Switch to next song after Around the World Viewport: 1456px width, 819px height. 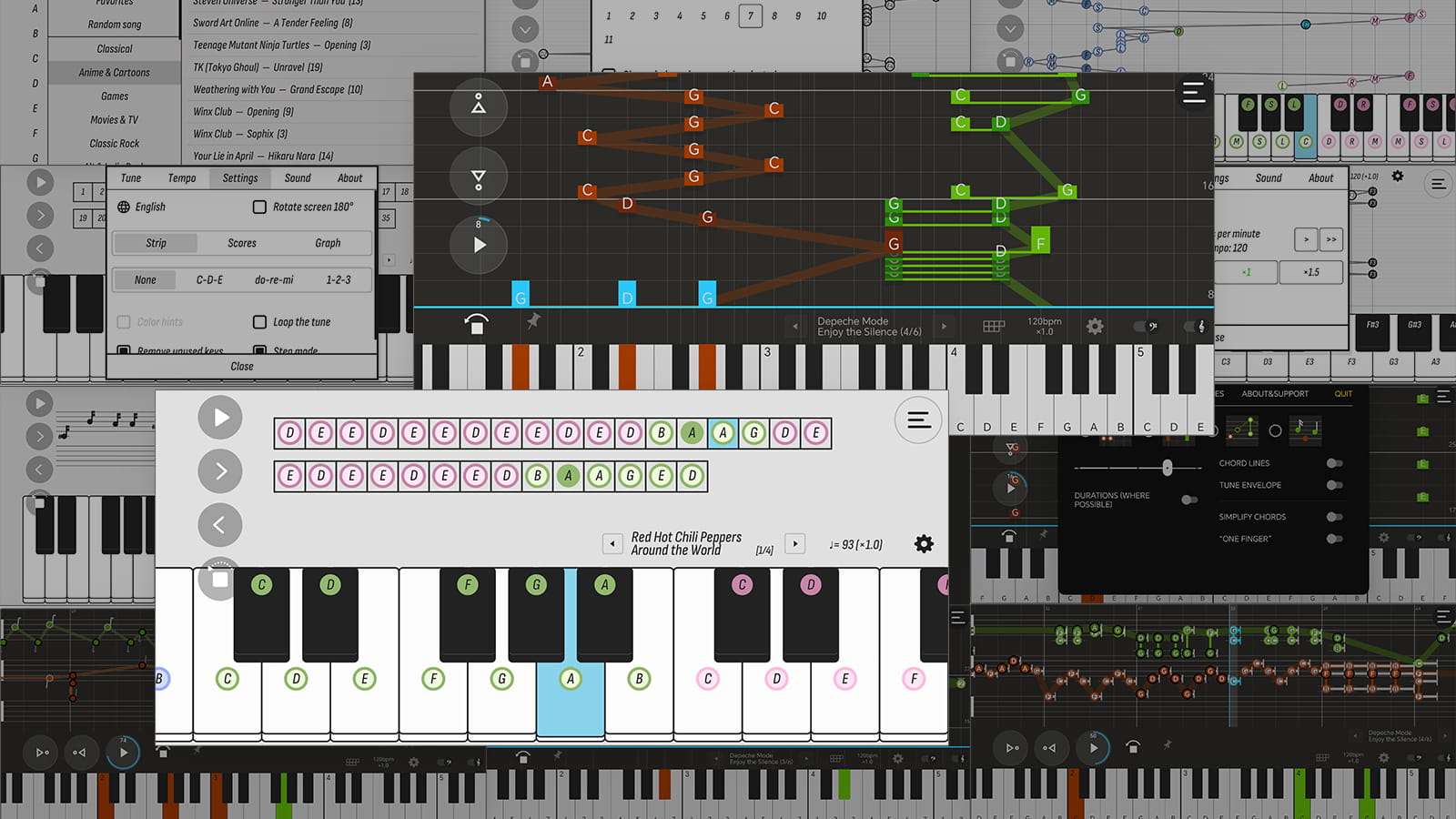tap(795, 544)
